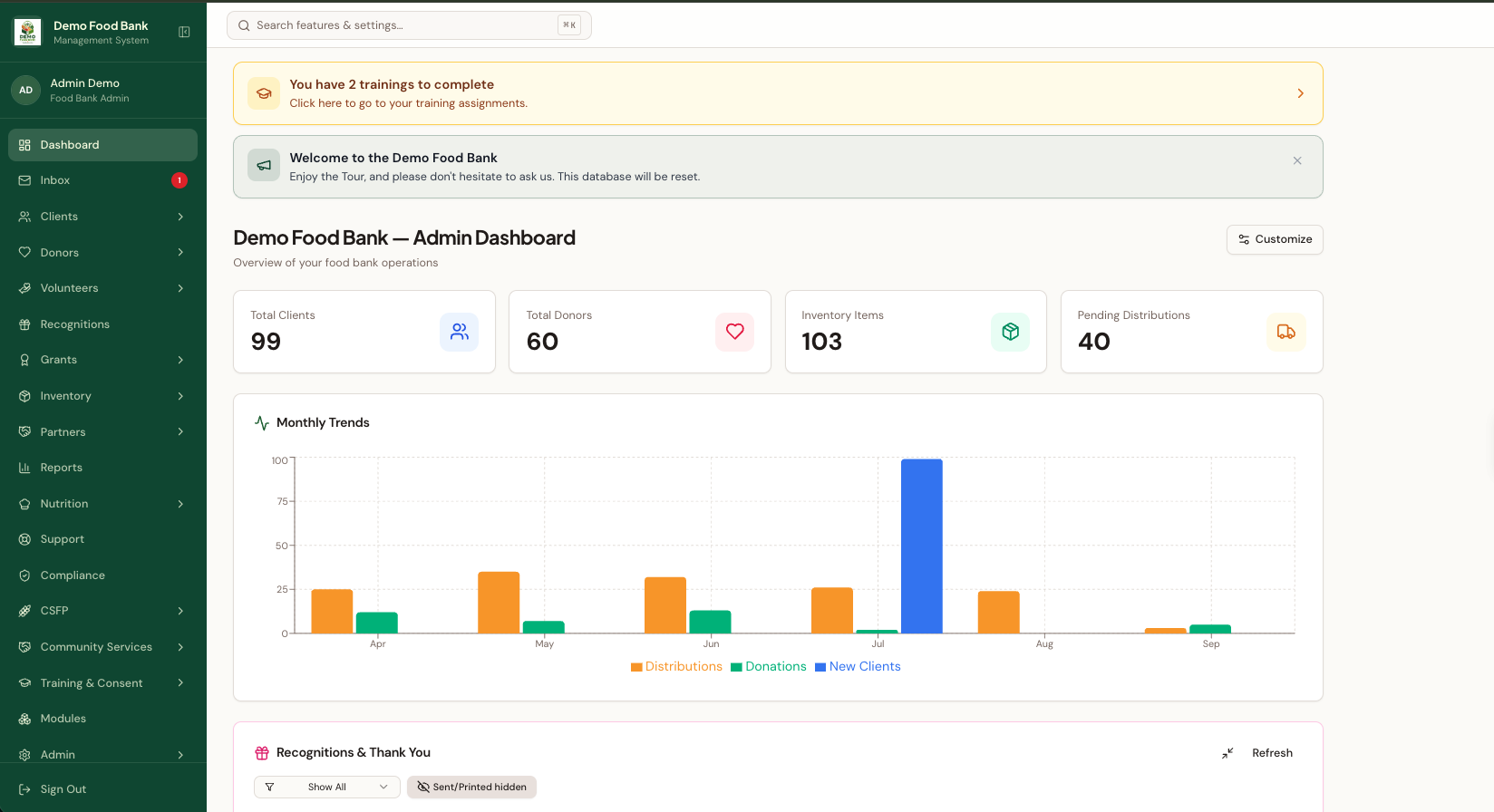Toggle Distributions series in chart legend
1494x812 pixels.
click(x=676, y=666)
